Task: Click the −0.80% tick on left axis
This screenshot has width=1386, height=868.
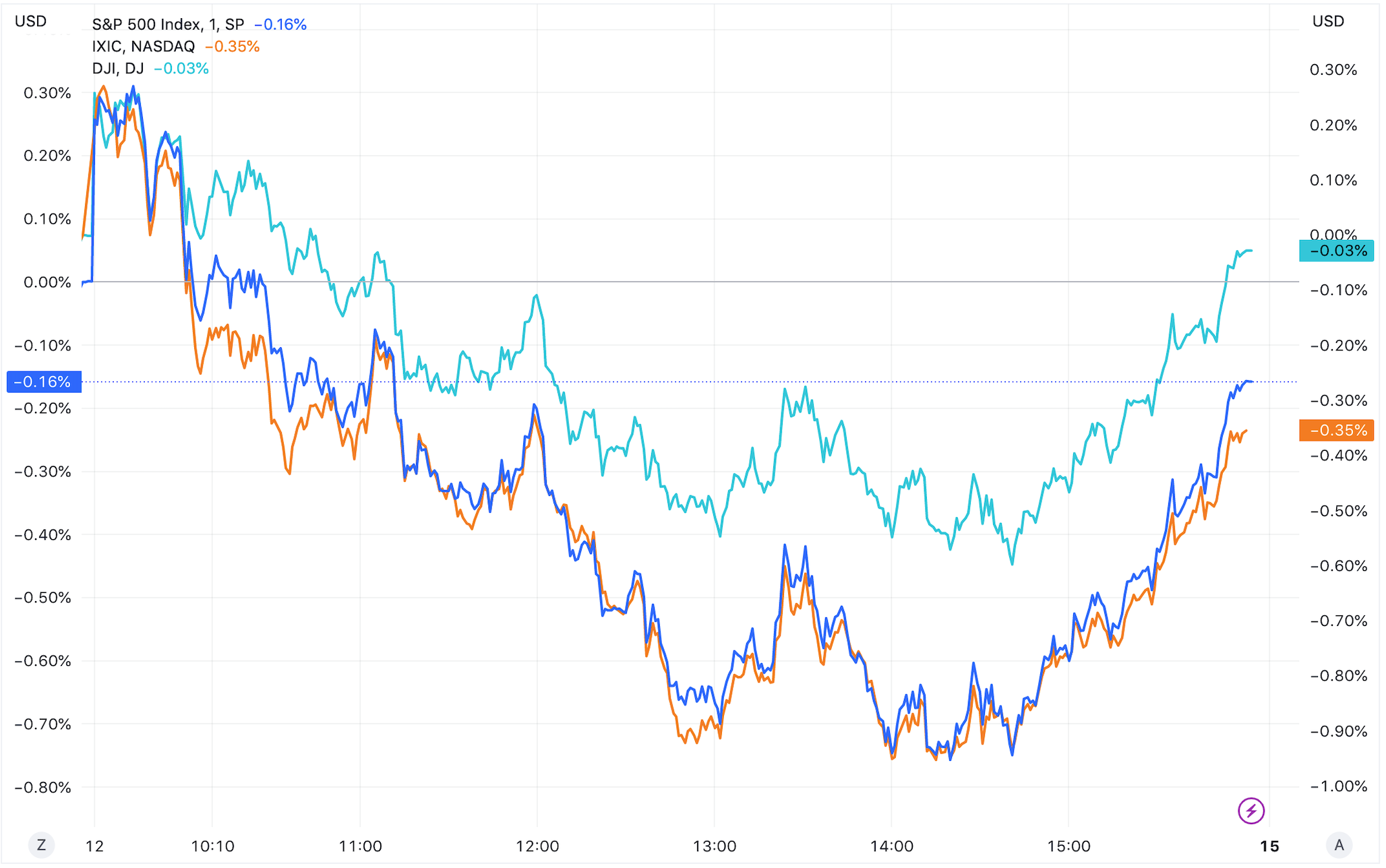Action: pos(43,787)
